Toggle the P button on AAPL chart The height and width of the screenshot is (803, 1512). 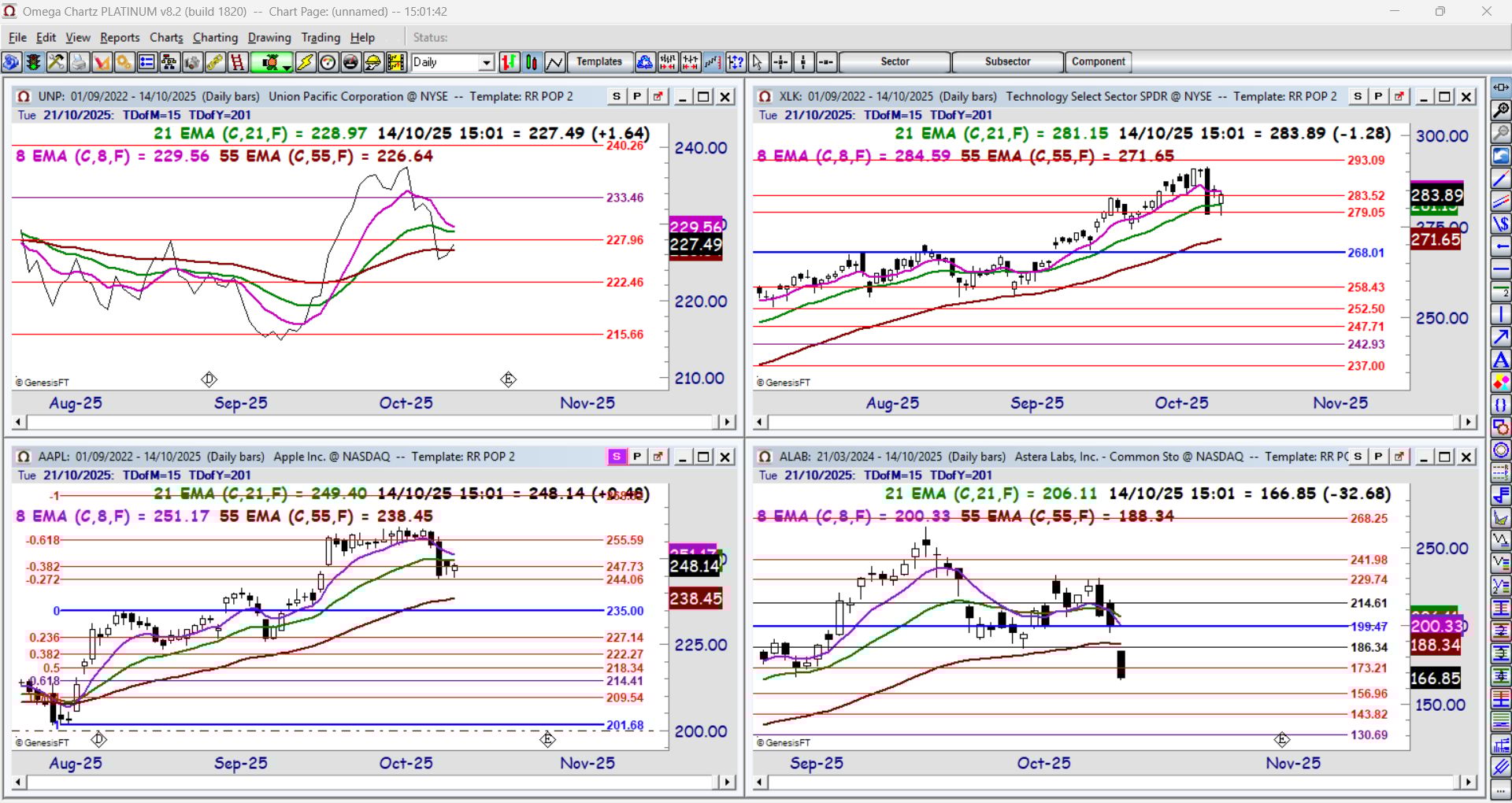[x=637, y=457]
